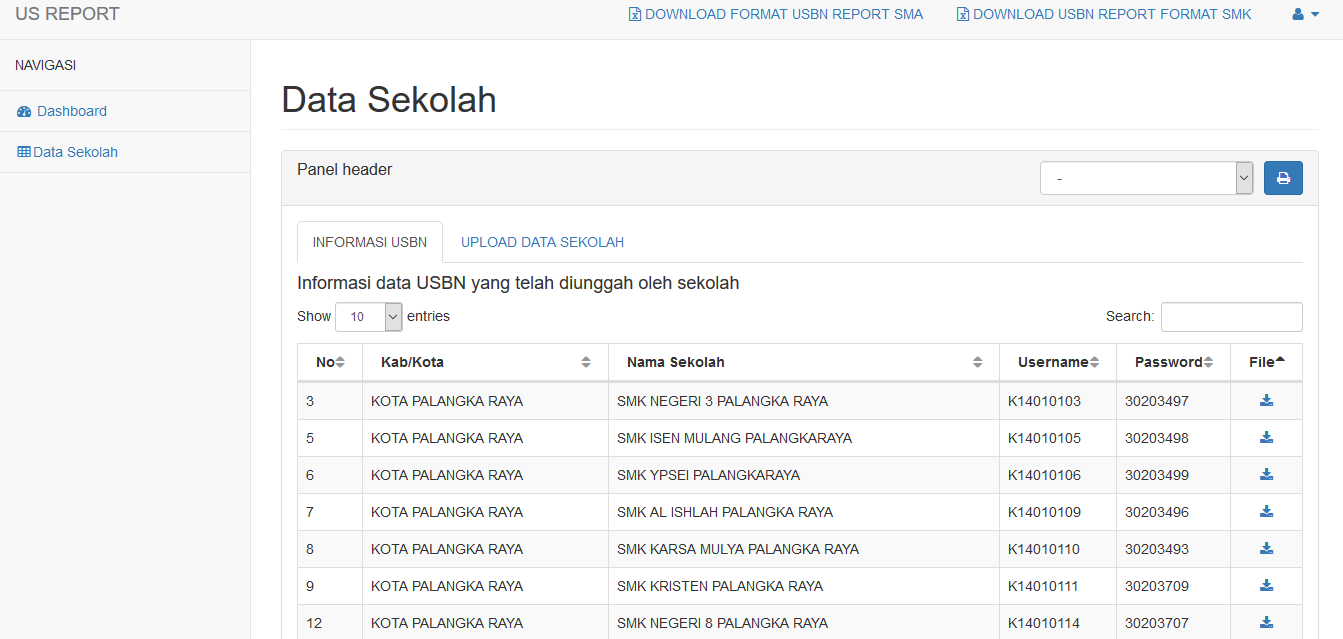The width and height of the screenshot is (1343, 639).
Task: Open Dashboard from the navigation sidebar
Action: (71, 111)
